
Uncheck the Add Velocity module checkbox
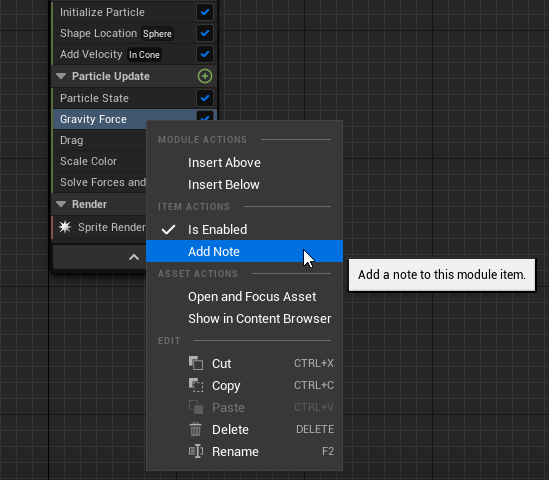(205, 54)
